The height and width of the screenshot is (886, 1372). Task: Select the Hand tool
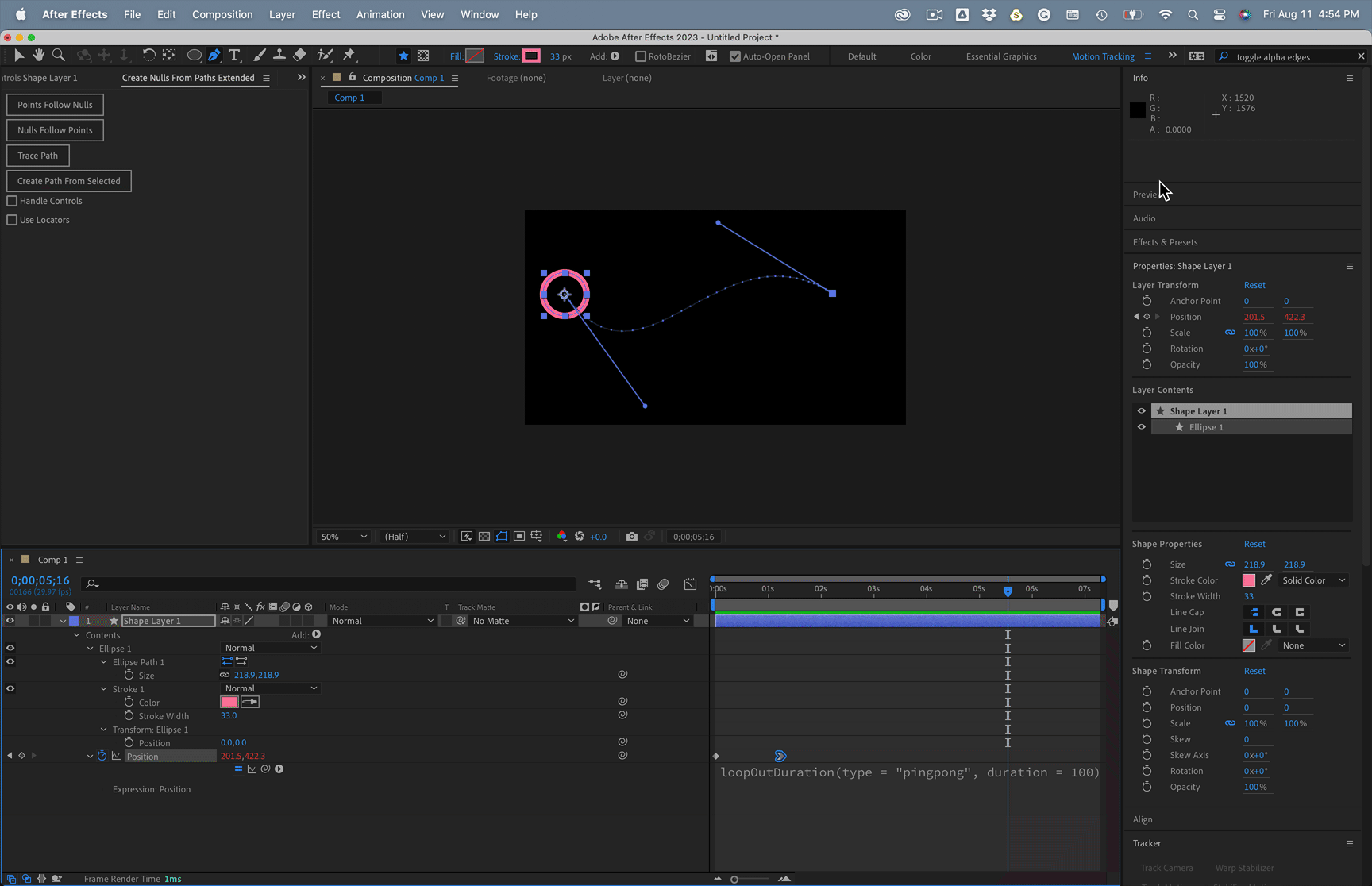point(38,55)
